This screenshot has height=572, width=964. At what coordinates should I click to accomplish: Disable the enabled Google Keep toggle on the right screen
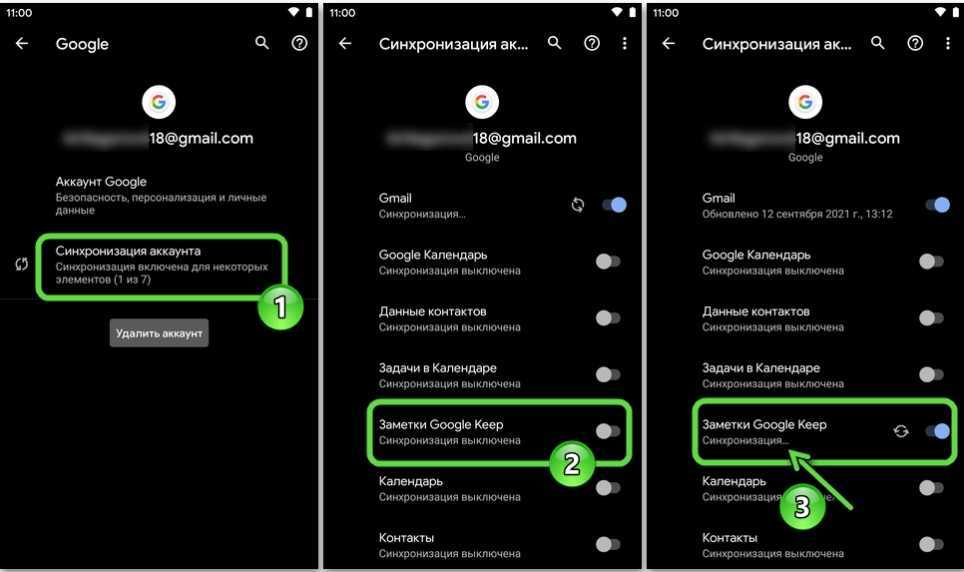coord(938,431)
